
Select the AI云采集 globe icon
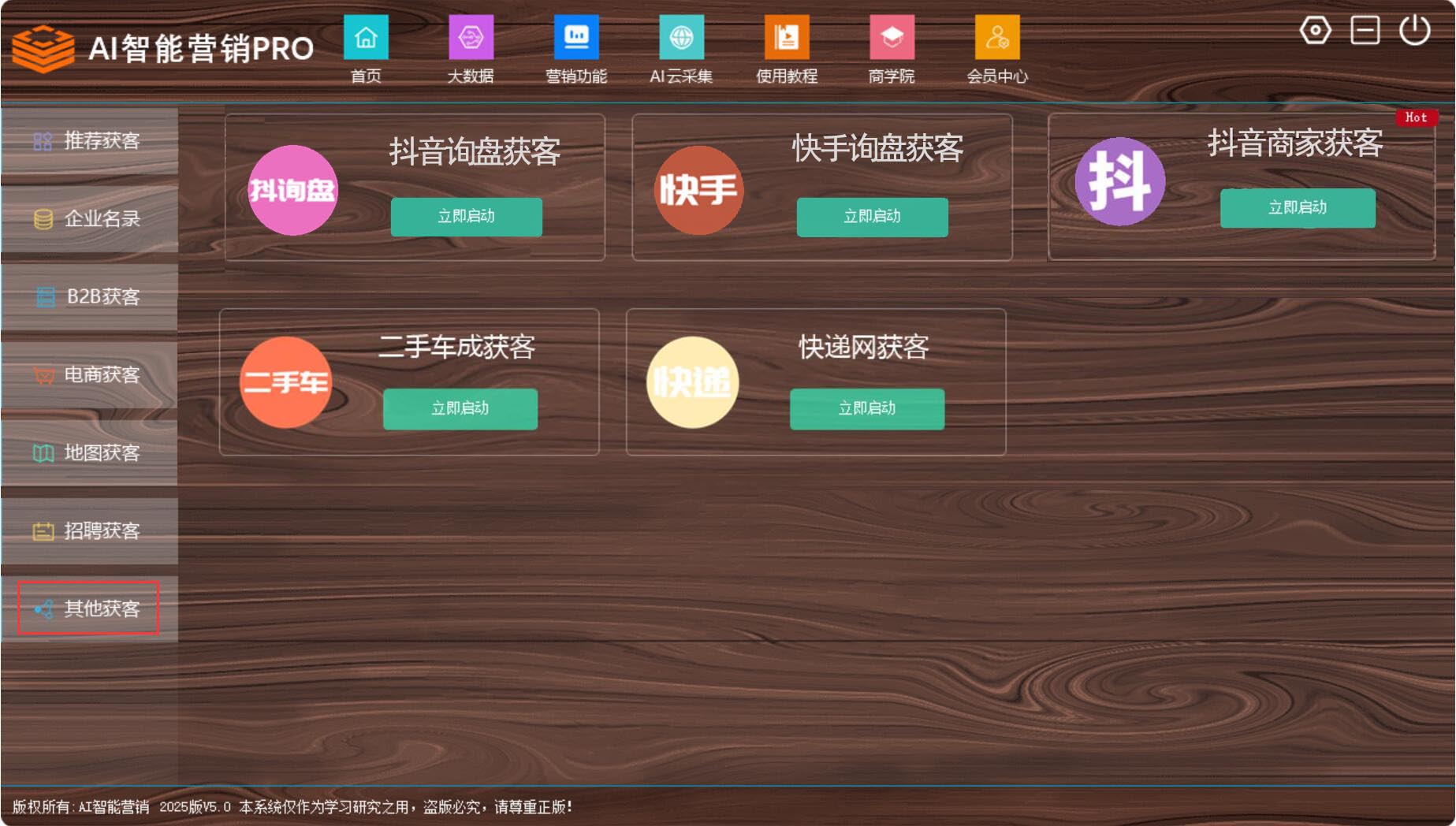click(681, 38)
